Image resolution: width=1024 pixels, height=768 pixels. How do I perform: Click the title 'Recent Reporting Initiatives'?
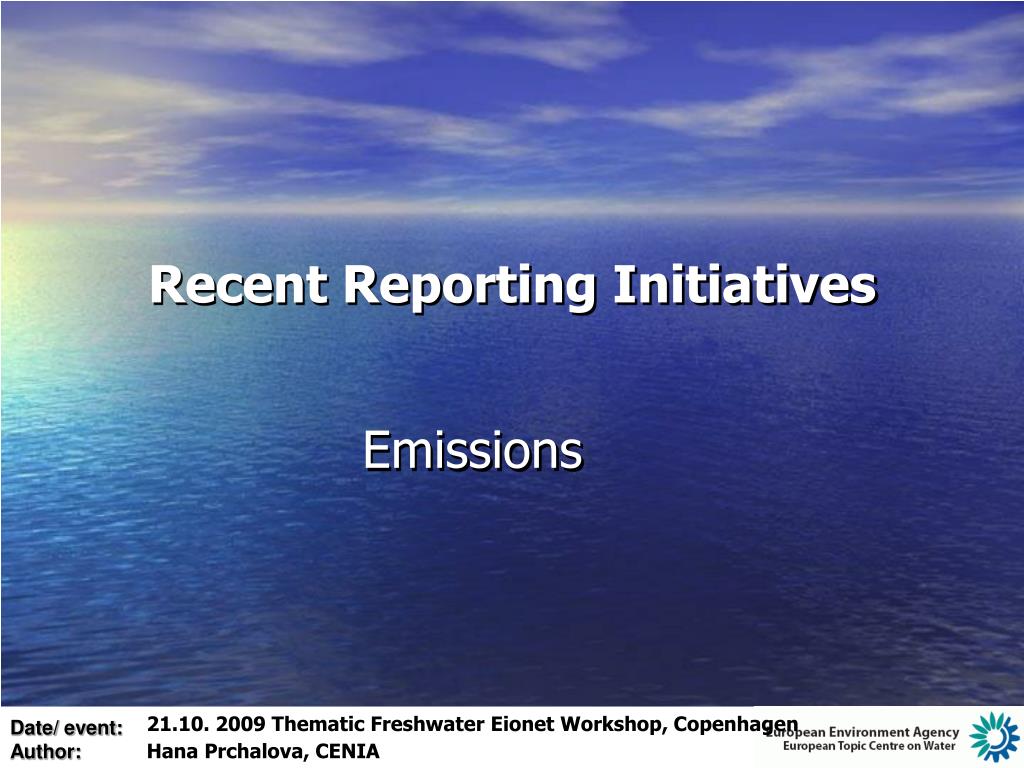pos(513,286)
